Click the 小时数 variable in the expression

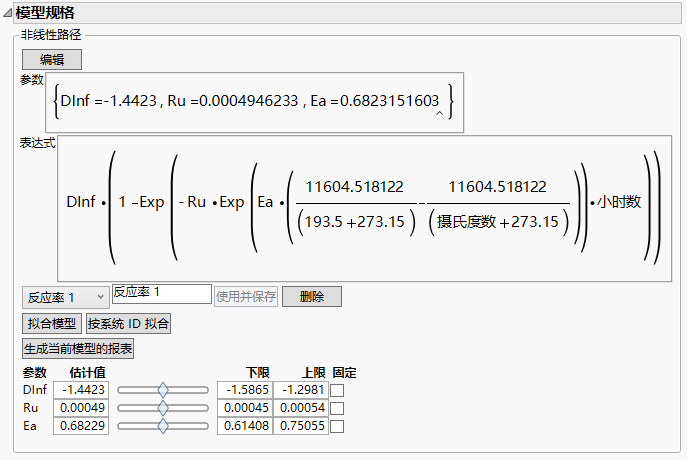620,202
